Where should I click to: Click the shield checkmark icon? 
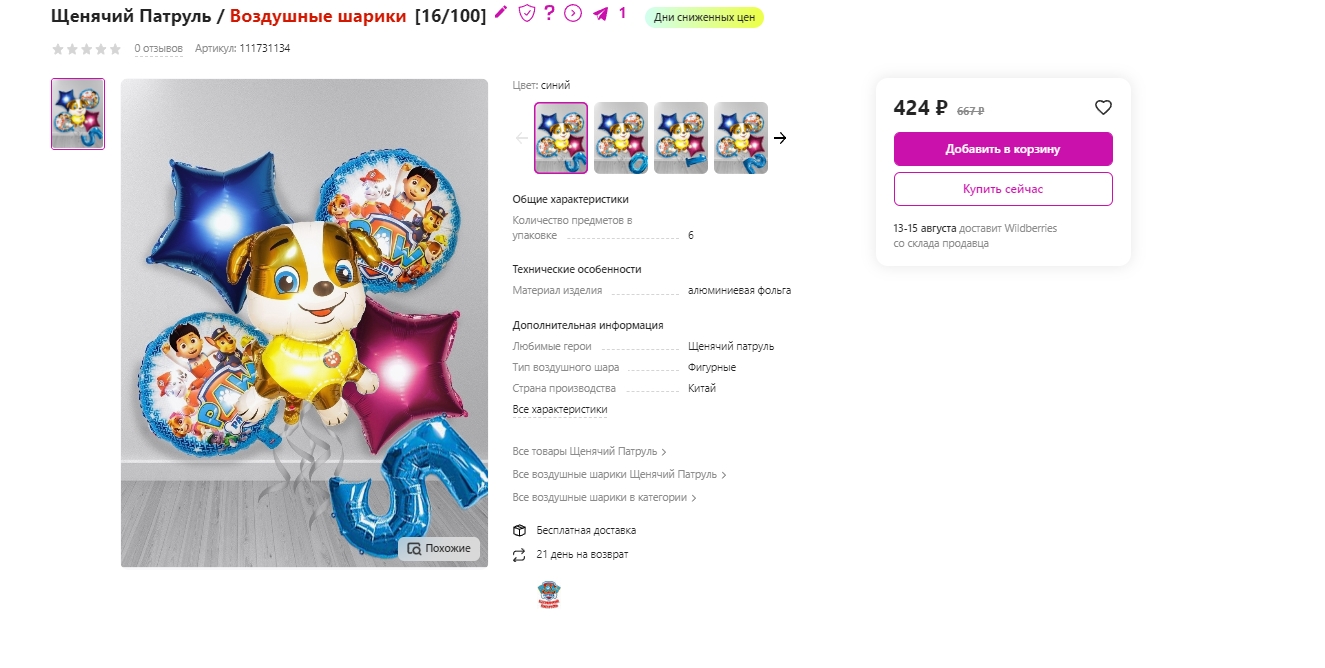(526, 13)
